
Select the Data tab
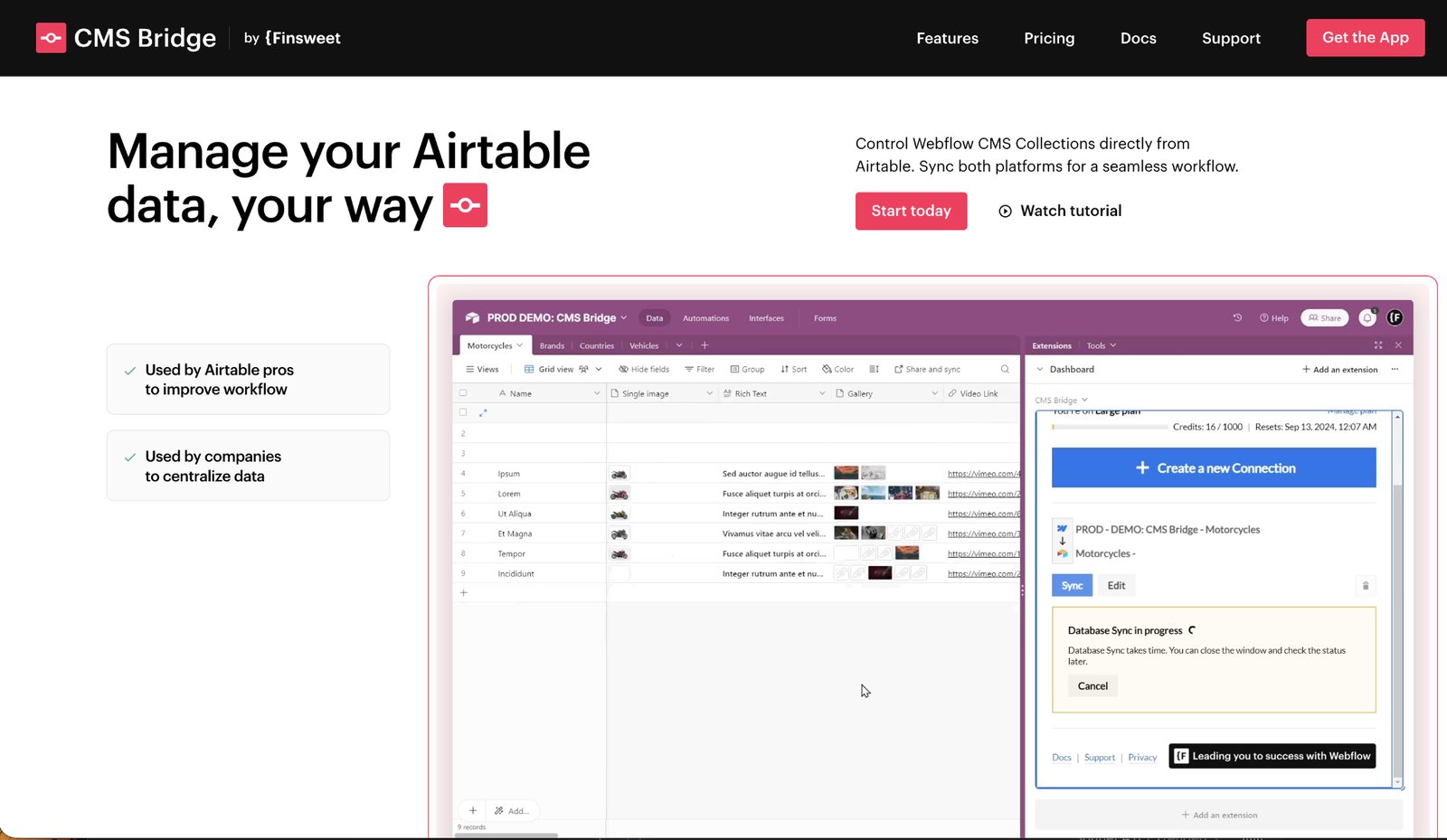[654, 318]
